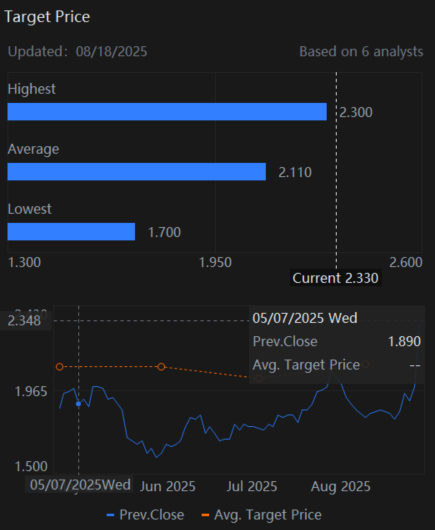
Task: Click the 2.600 bar chart axis label
Action: (x=406, y=262)
